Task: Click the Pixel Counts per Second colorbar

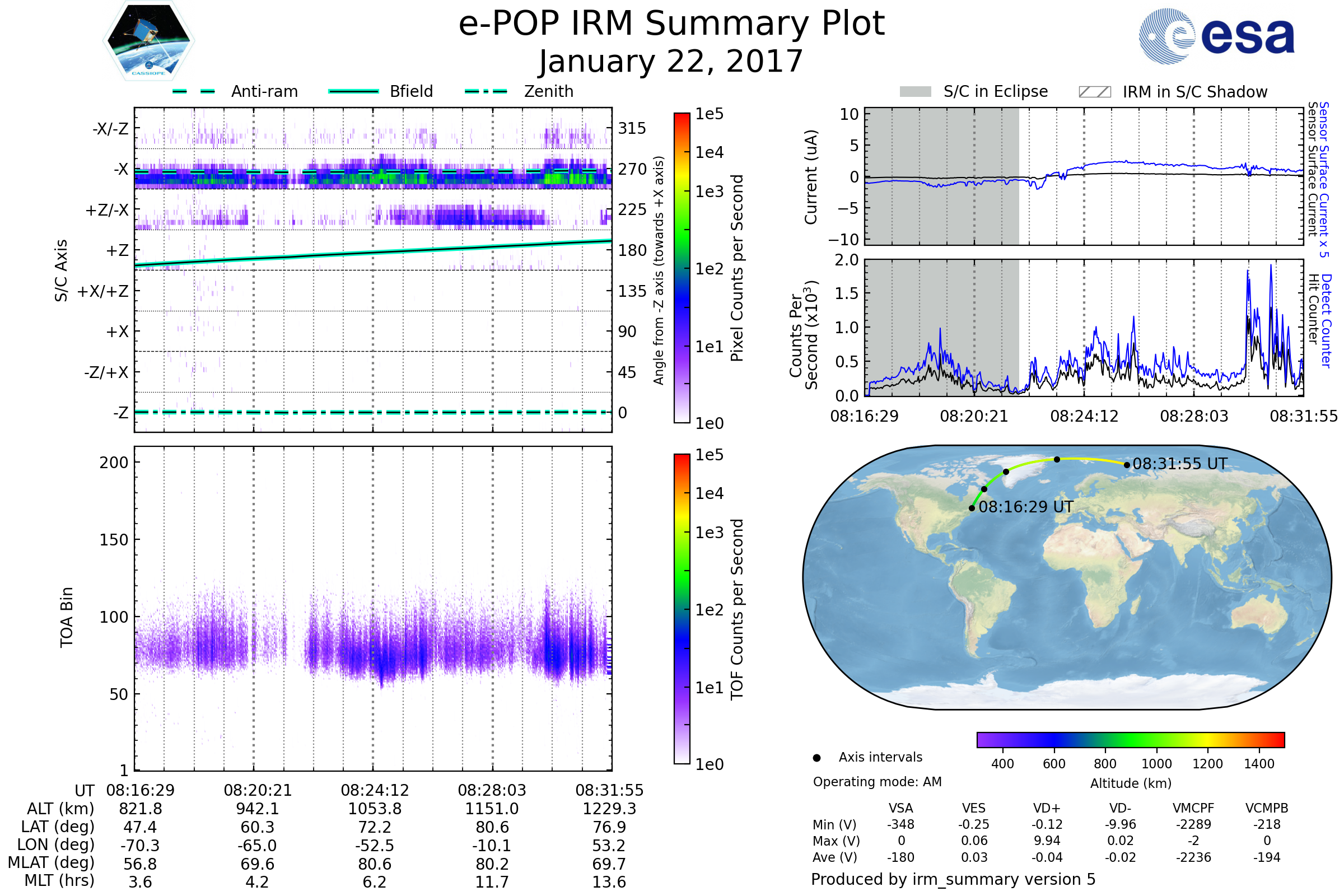Action: click(x=682, y=268)
